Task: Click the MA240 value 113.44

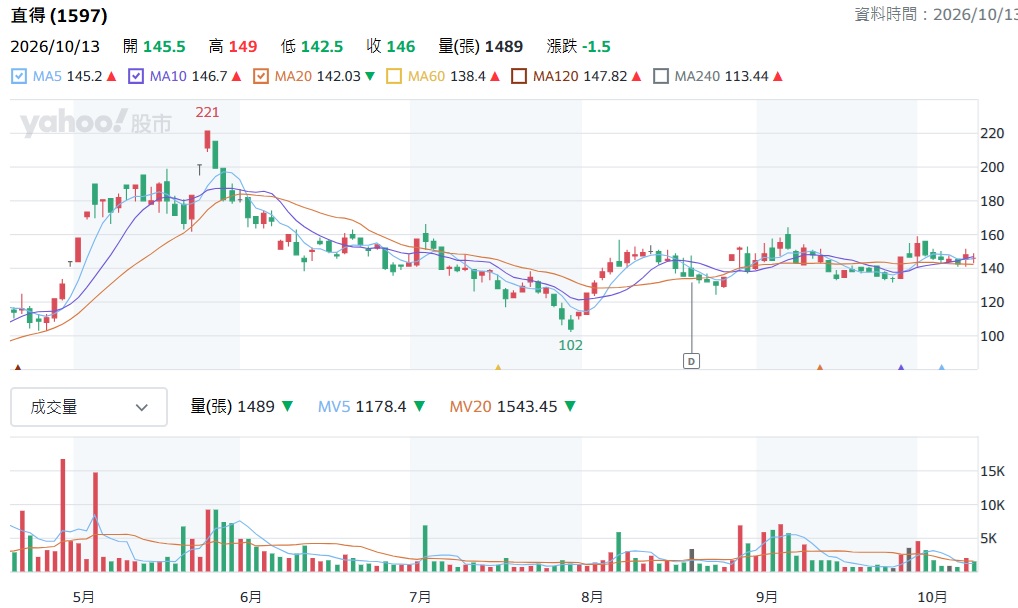Action: point(747,77)
